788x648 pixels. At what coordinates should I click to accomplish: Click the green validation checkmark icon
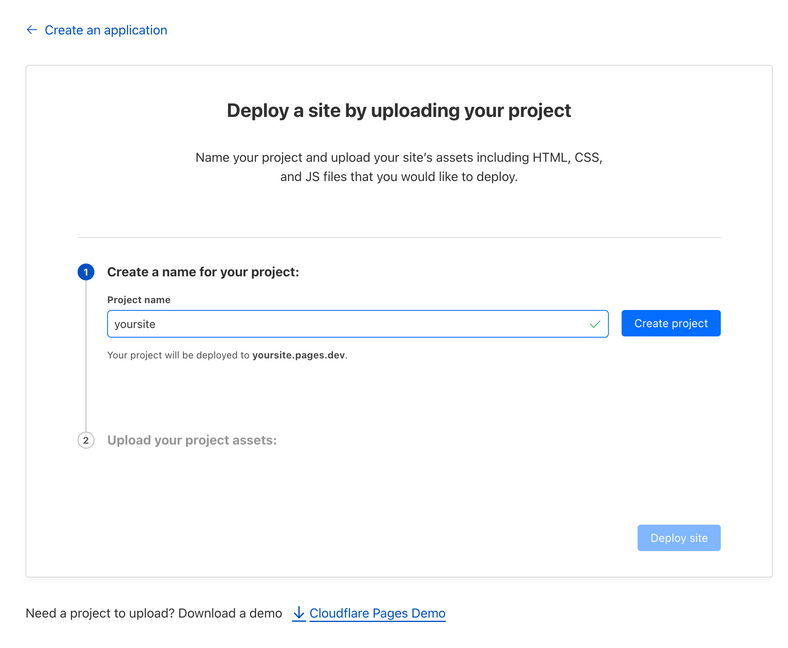[x=595, y=324]
